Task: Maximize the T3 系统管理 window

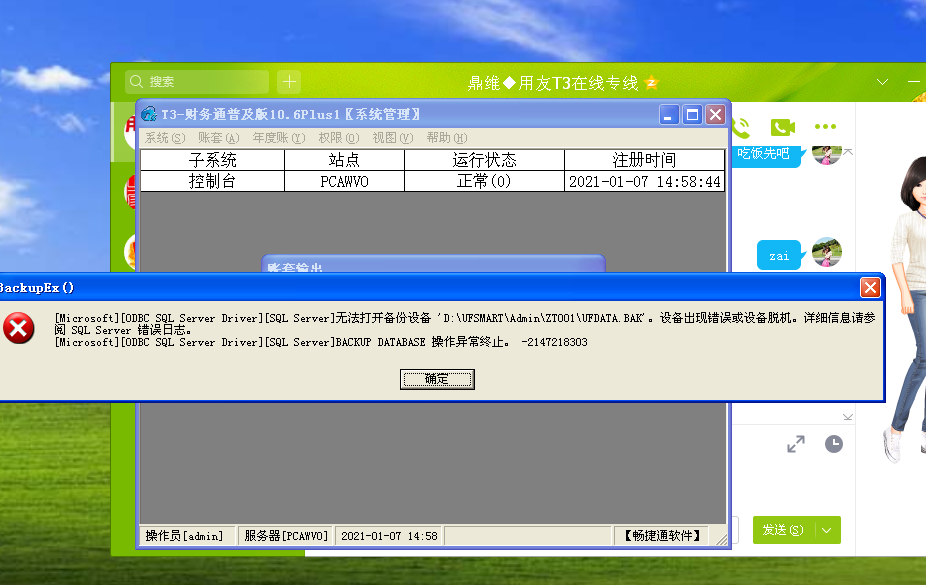Action: coord(692,115)
